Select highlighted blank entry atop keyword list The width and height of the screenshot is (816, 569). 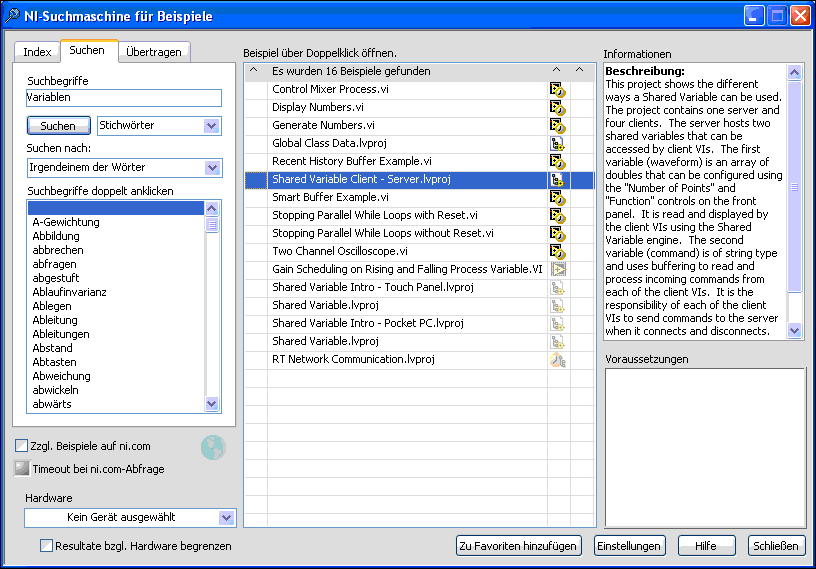(116, 208)
